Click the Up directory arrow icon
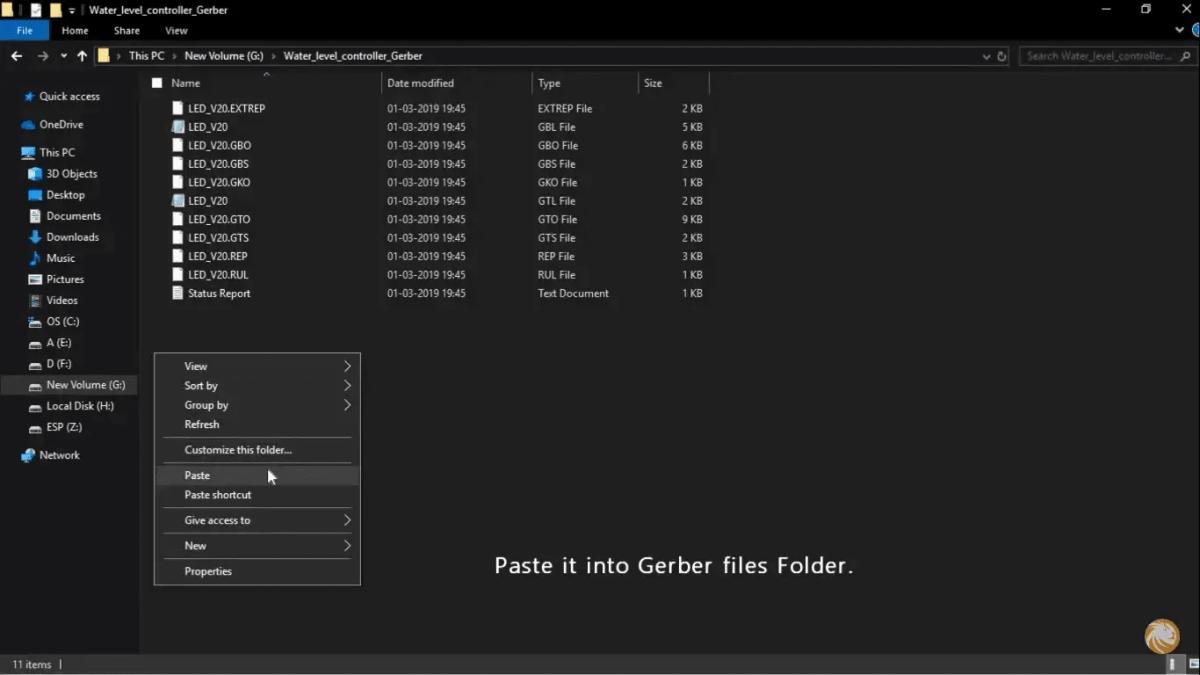Viewport: 1200px width, 675px height. [x=82, y=56]
